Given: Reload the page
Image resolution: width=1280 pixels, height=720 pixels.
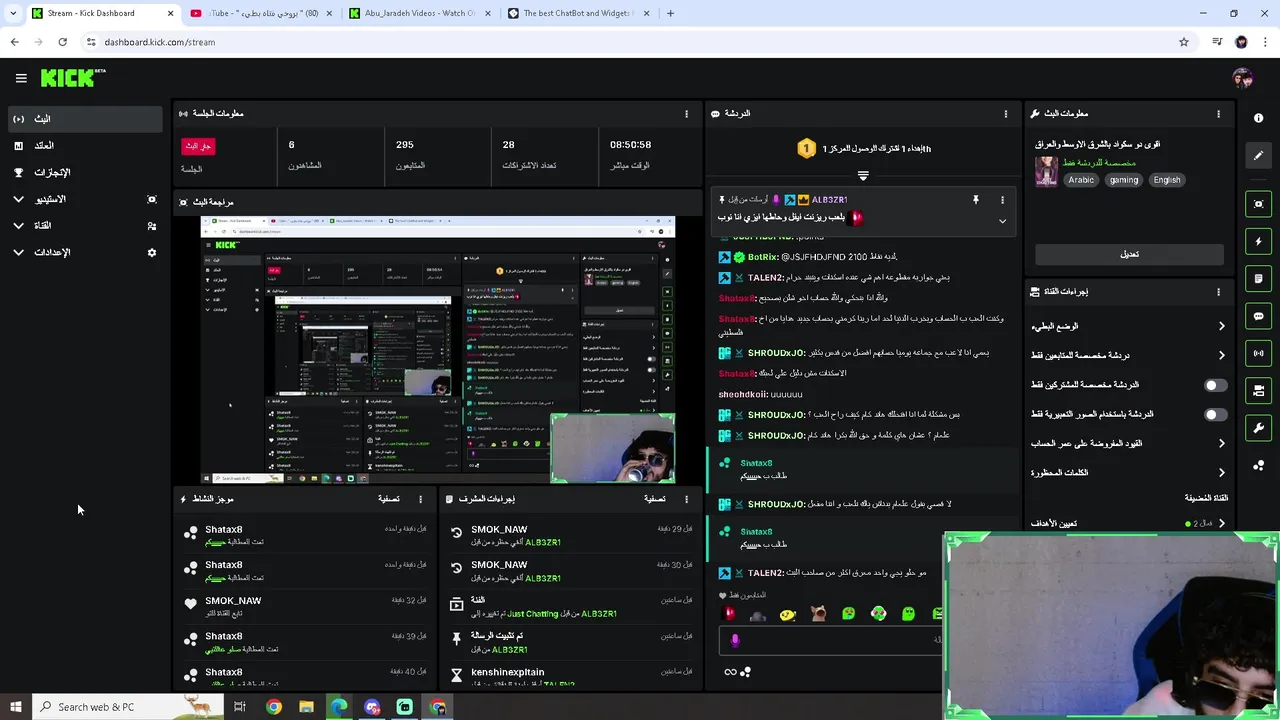Looking at the screenshot, I should click(x=62, y=42).
